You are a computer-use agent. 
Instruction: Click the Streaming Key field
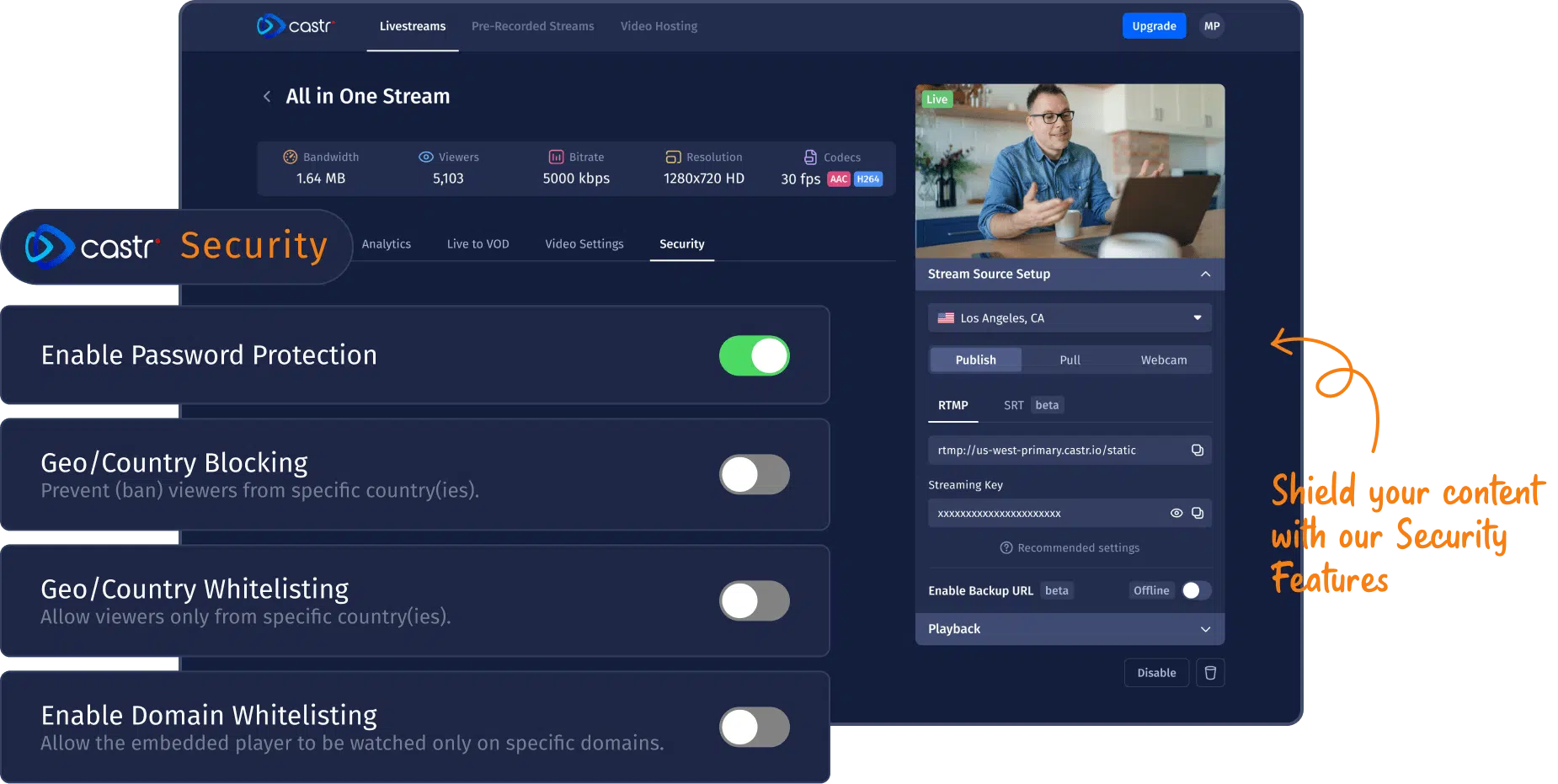click(x=1070, y=513)
